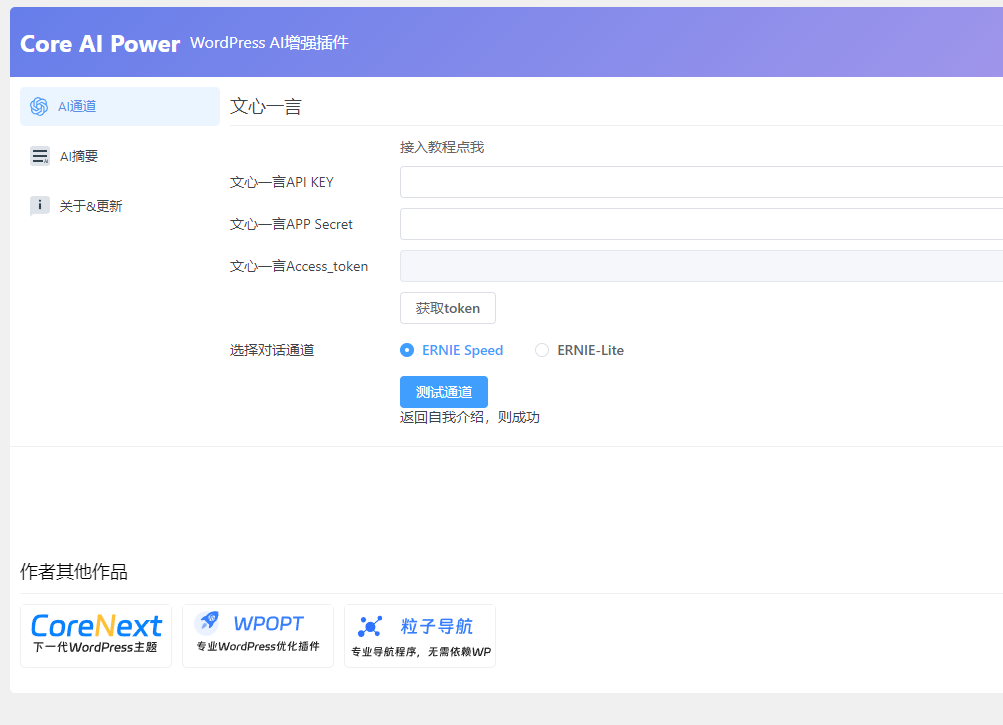Open the 关于&更新 menu item
The width and height of the screenshot is (1003, 725).
pyautogui.click(x=120, y=205)
